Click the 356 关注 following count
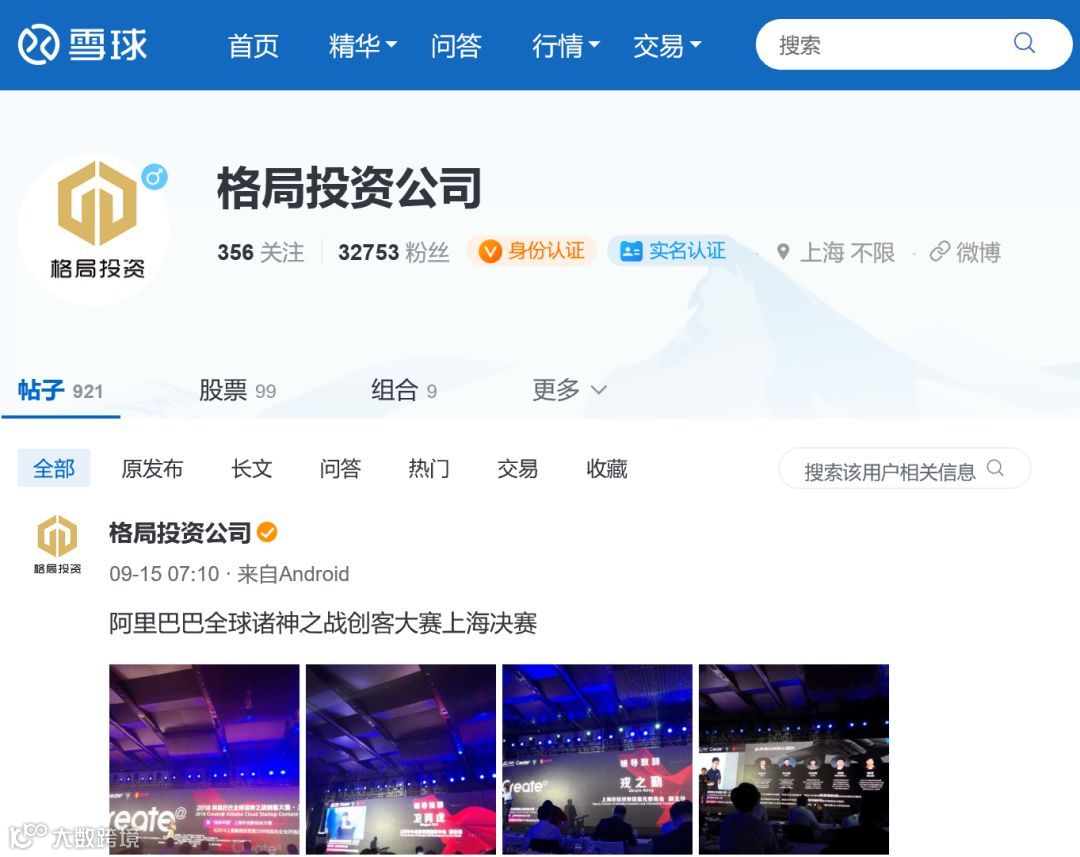 tap(260, 252)
